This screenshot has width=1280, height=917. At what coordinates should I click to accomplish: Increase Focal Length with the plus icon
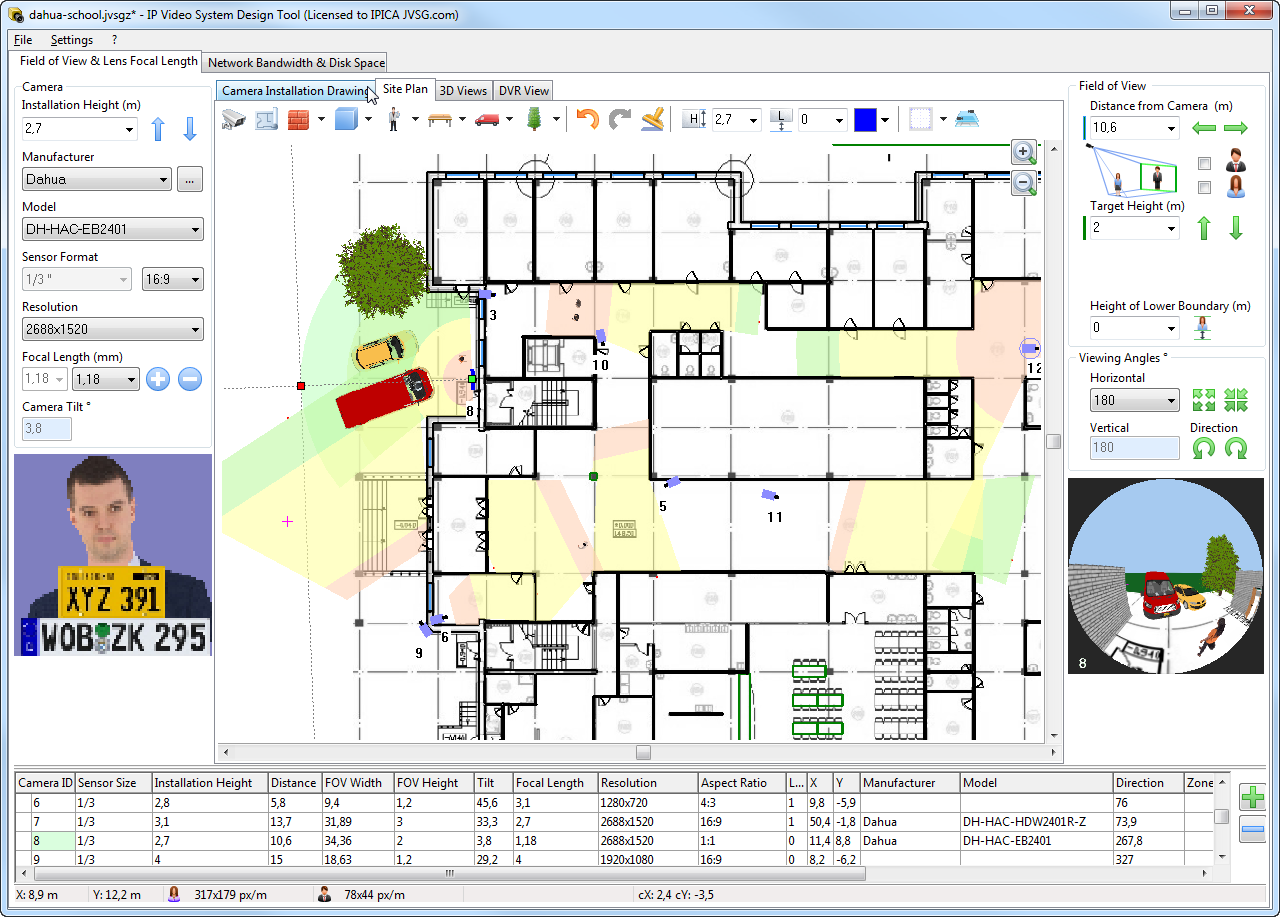coord(158,379)
